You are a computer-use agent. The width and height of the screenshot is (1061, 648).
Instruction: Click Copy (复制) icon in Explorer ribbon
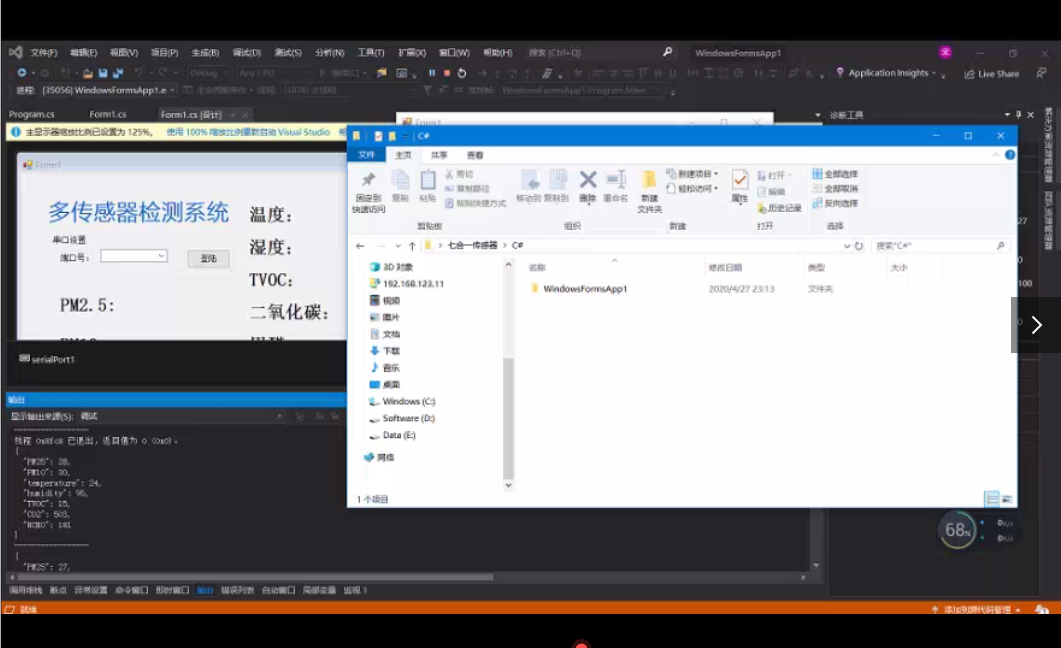click(x=400, y=186)
